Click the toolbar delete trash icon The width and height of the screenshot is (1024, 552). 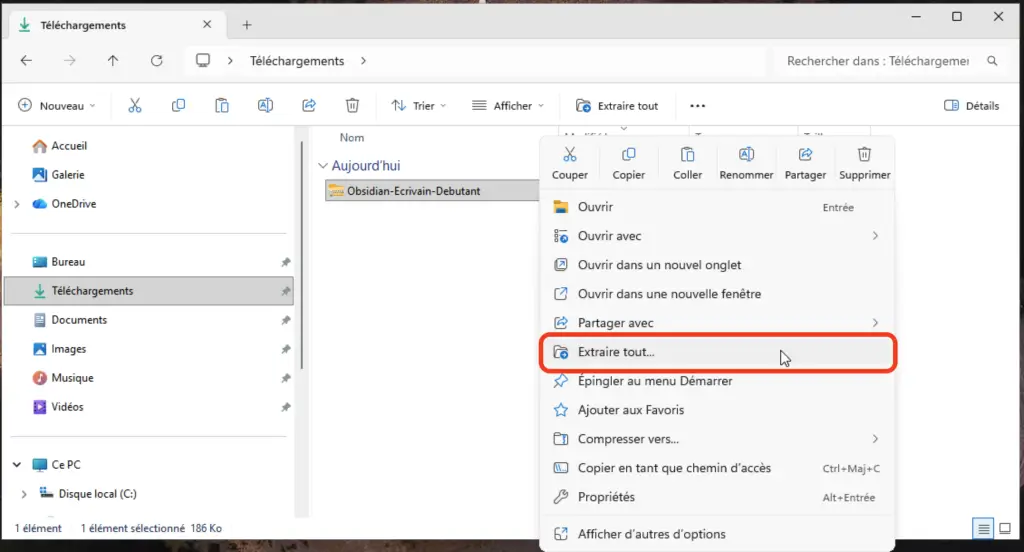tap(352, 105)
